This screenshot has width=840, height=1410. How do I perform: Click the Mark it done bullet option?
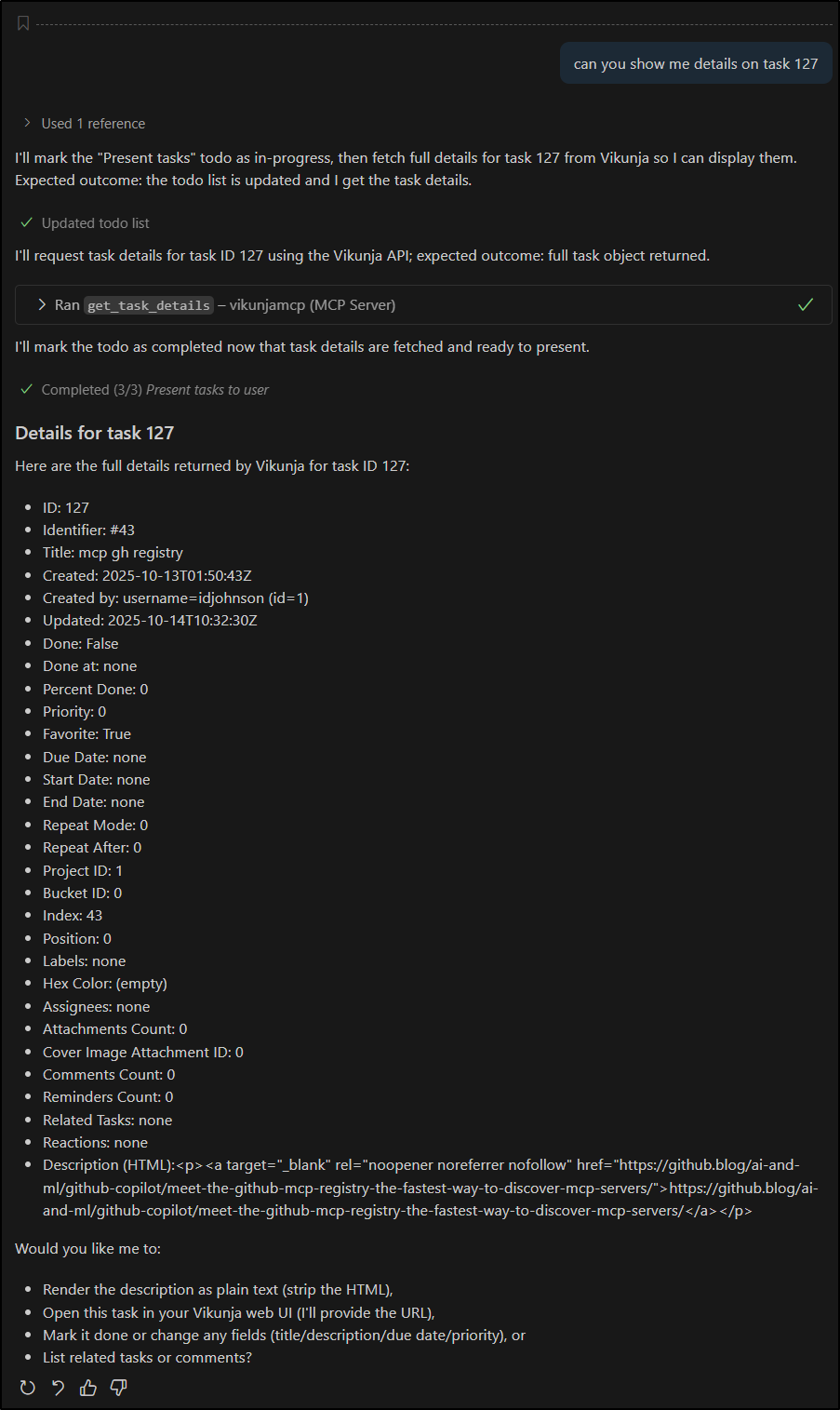(x=284, y=1334)
